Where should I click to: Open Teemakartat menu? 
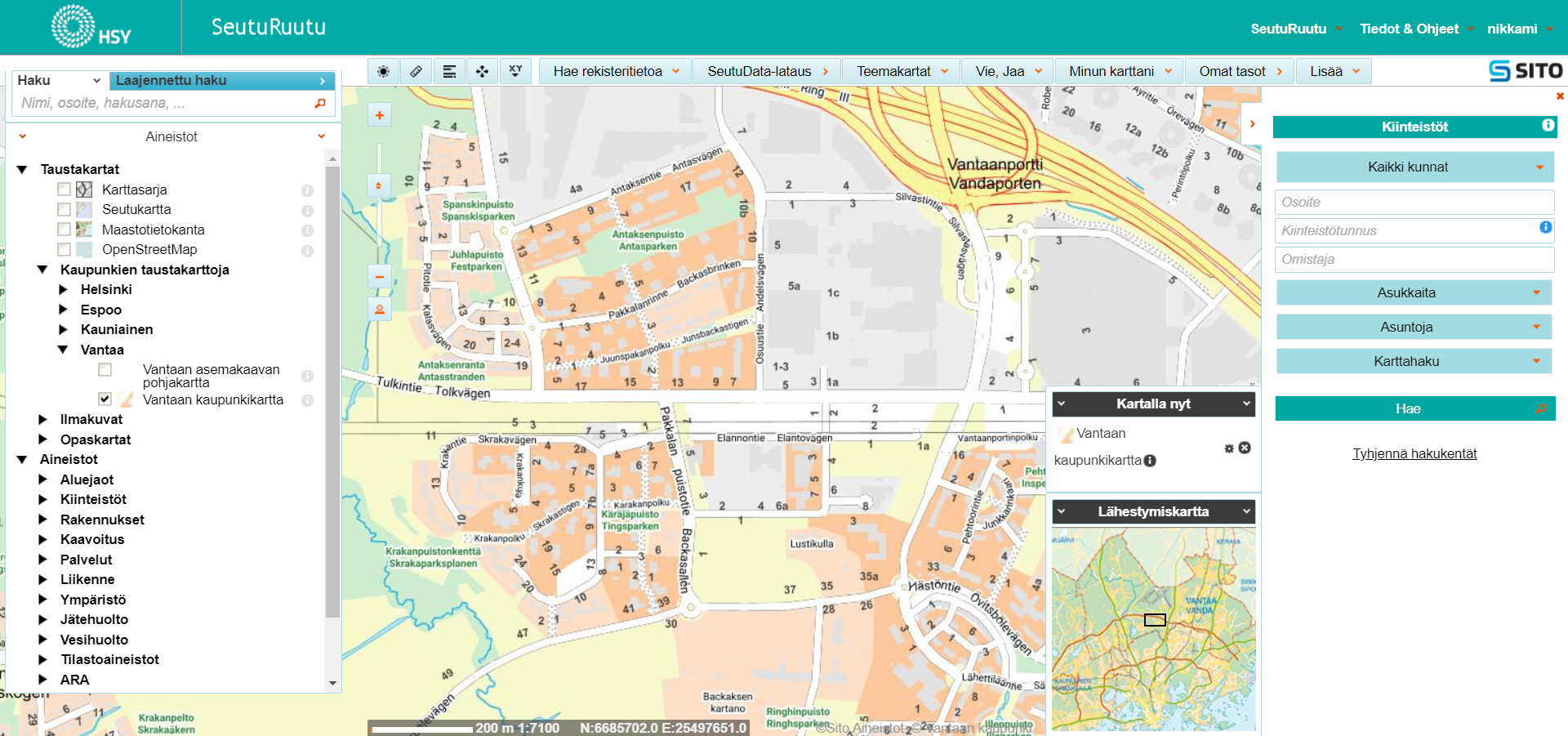[901, 71]
